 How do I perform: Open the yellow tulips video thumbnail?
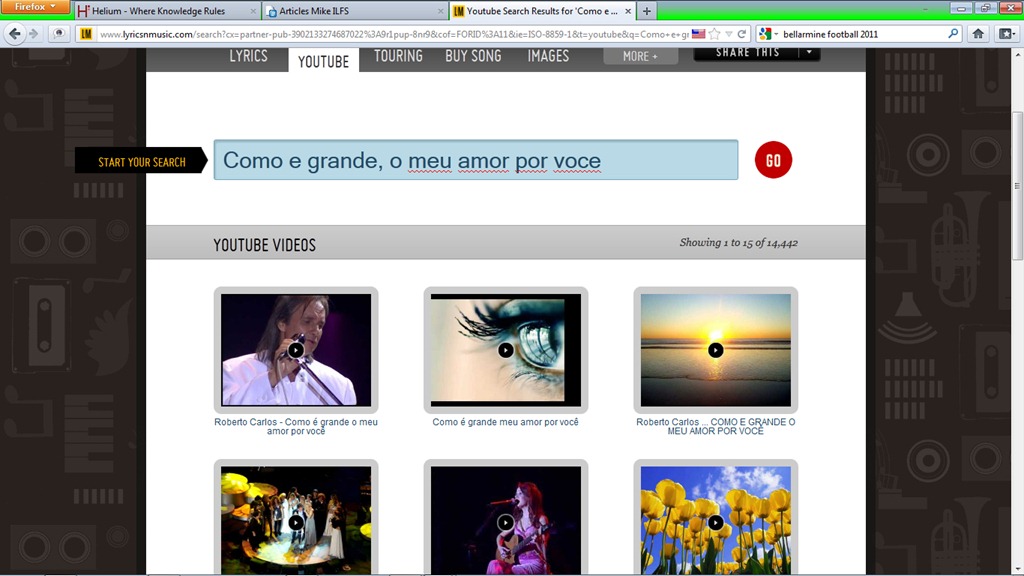coord(716,521)
